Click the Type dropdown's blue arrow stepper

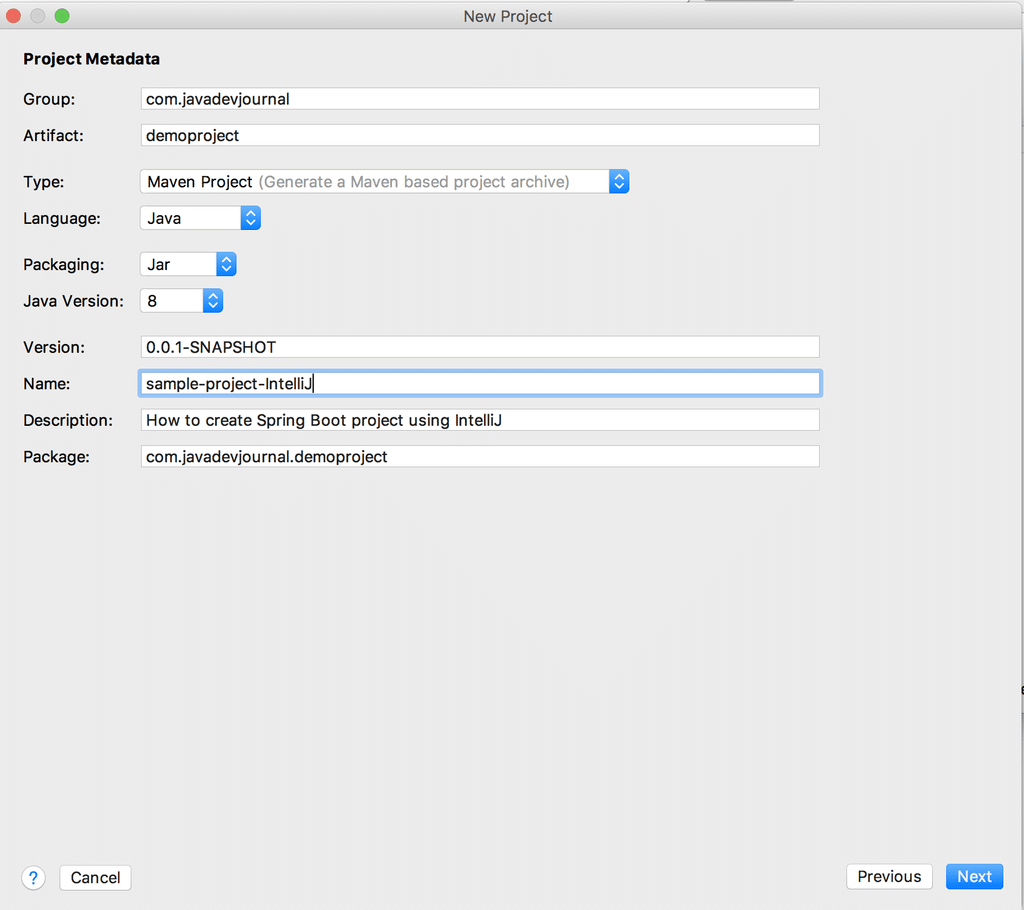coord(619,182)
